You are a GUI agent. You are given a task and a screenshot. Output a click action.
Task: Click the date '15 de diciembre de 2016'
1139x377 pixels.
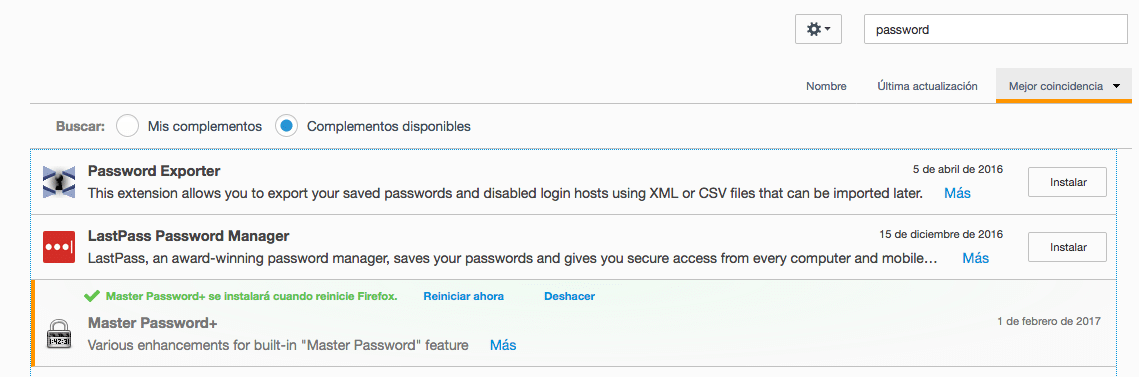941,234
